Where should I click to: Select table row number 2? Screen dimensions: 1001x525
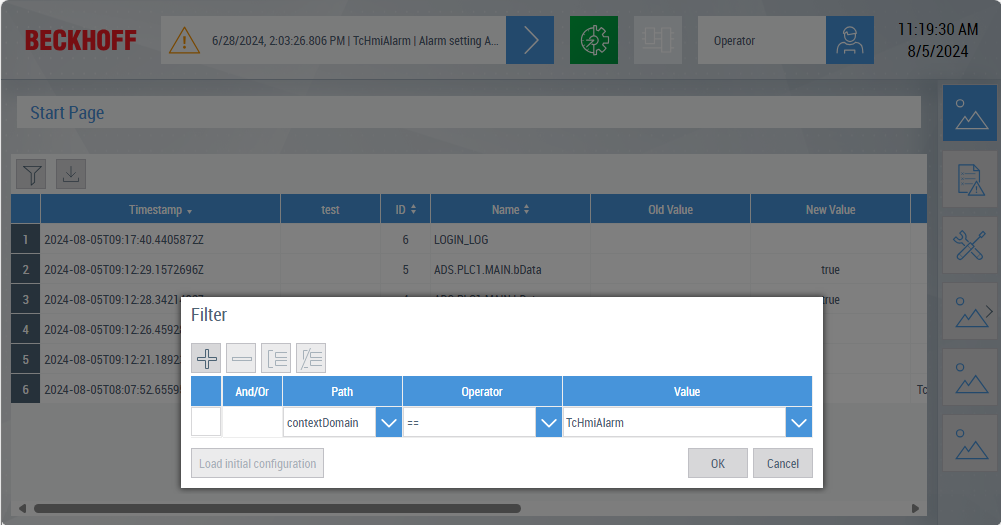pyautogui.click(x=26, y=270)
